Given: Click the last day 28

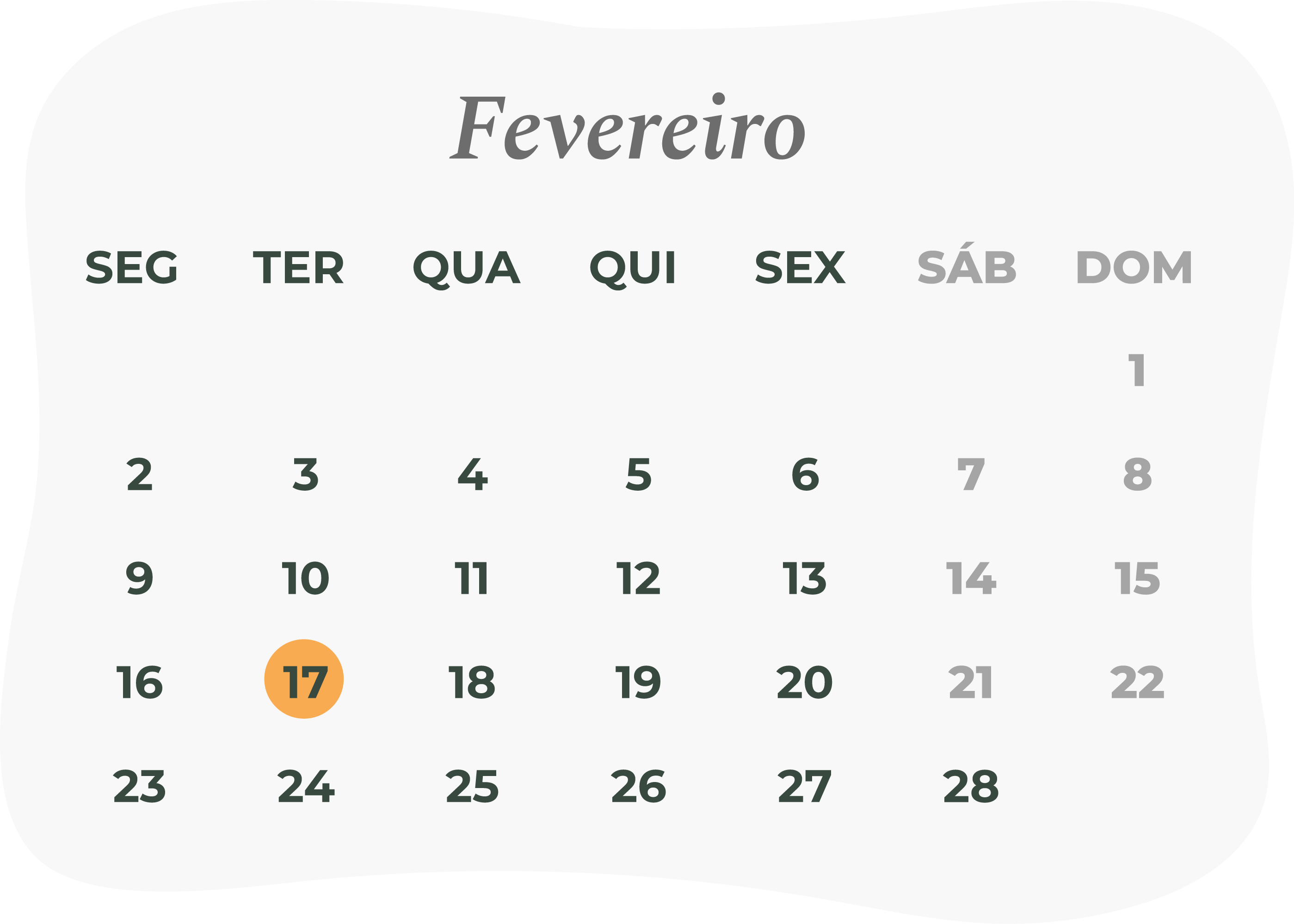Looking at the screenshot, I should 970,786.
